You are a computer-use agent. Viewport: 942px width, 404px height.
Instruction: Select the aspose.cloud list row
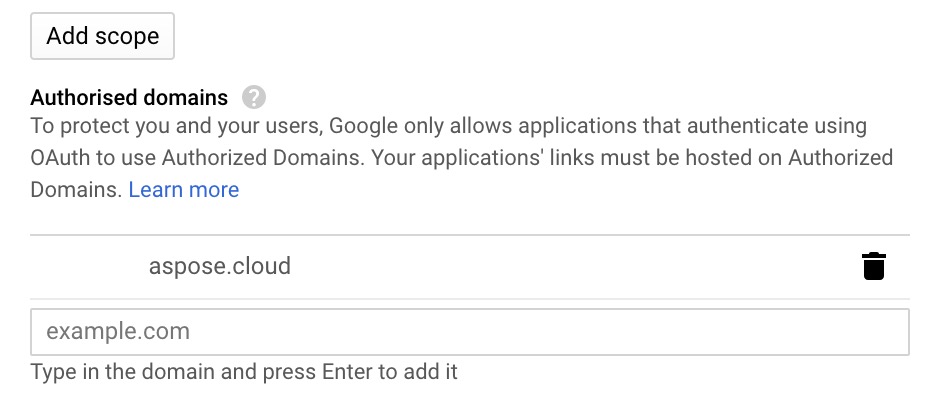(x=470, y=266)
